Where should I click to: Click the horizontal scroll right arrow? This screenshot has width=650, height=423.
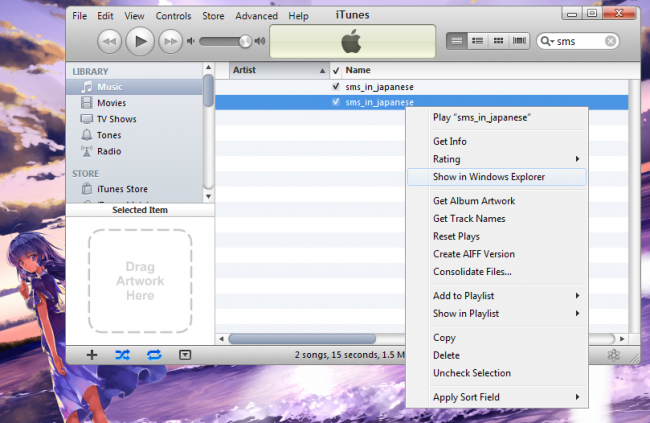pyautogui.click(x=622, y=339)
